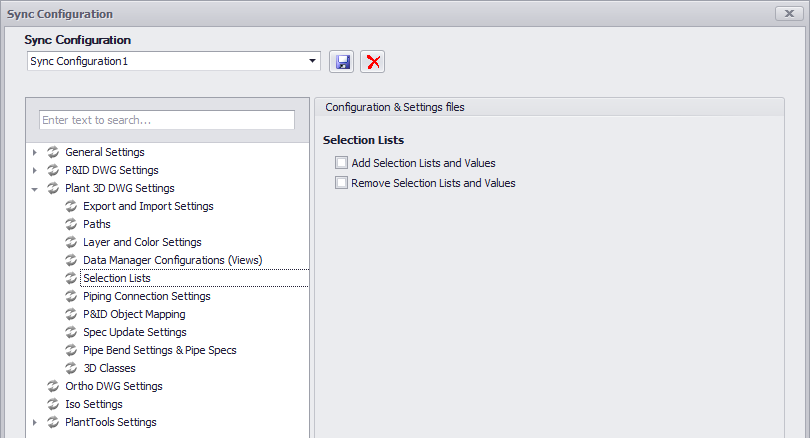Viewport: 810px width, 438px height.
Task: Open Piping Connection Settings
Action: click(x=147, y=296)
